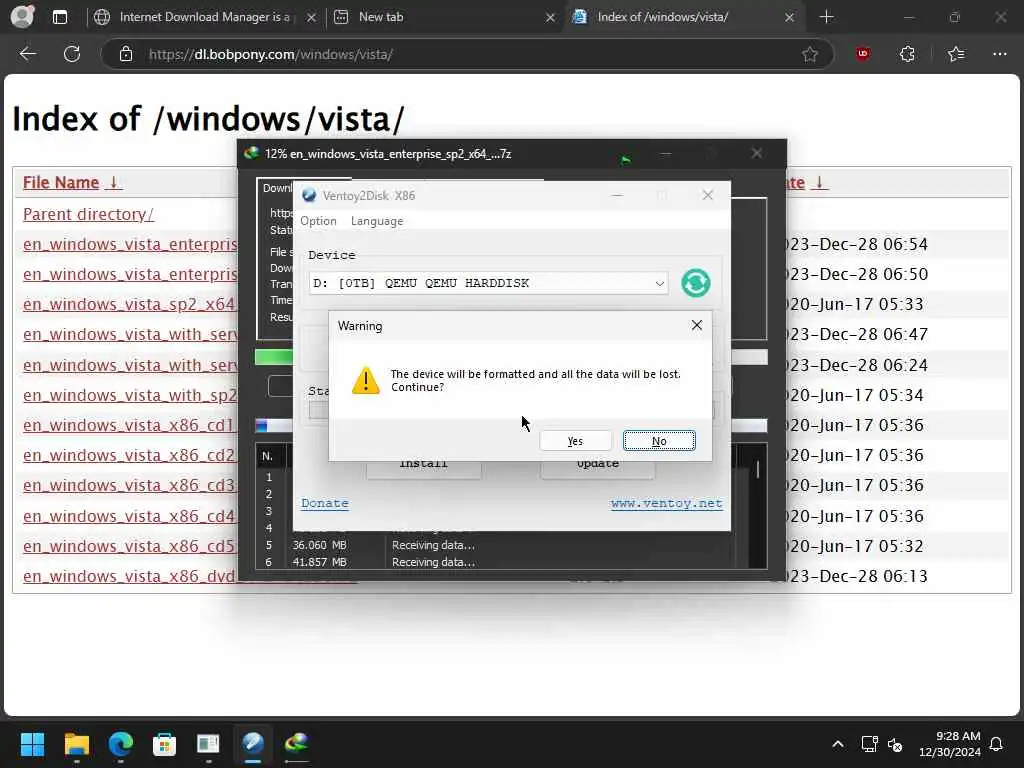The height and width of the screenshot is (768, 1024).
Task: Open the muted volume tray icon
Action: 895,744
